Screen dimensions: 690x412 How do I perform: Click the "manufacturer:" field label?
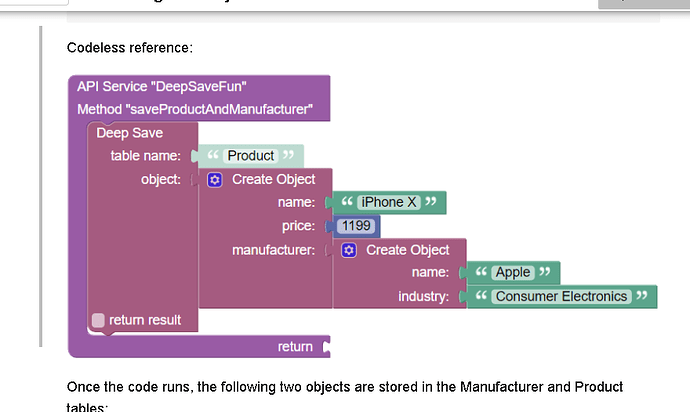click(x=274, y=250)
